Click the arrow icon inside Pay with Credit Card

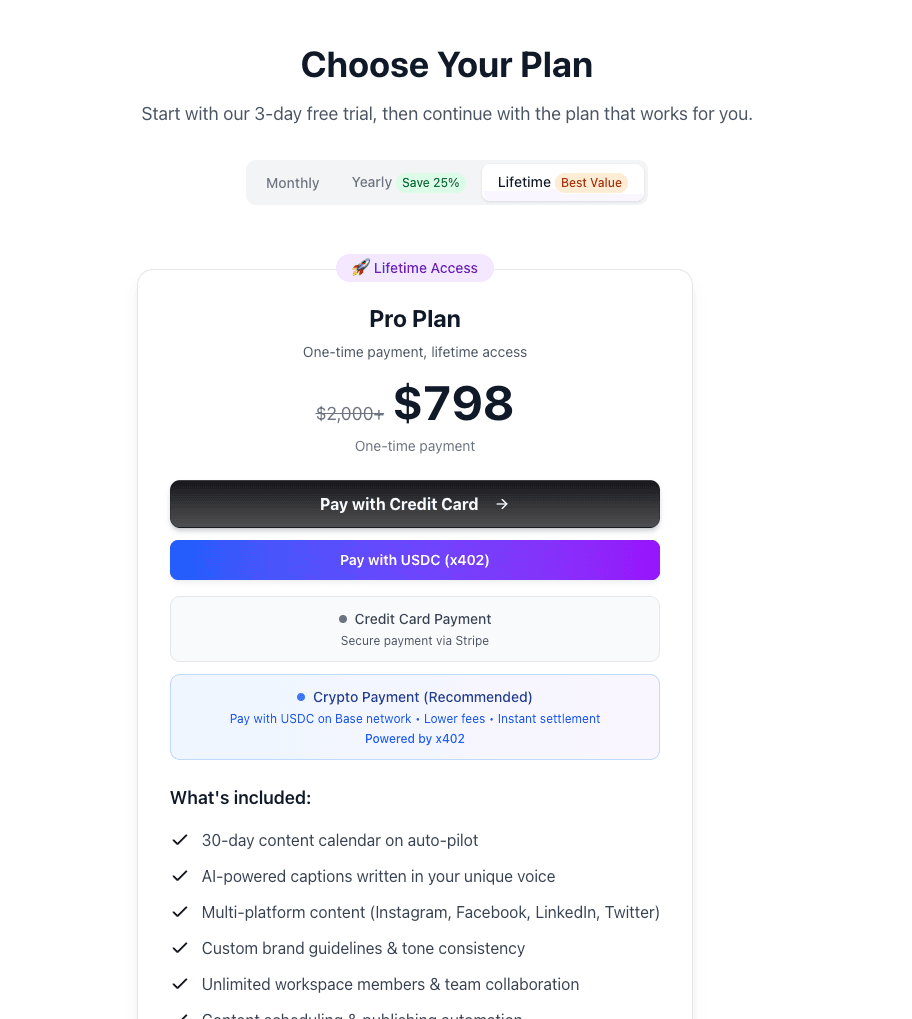point(501,504)
